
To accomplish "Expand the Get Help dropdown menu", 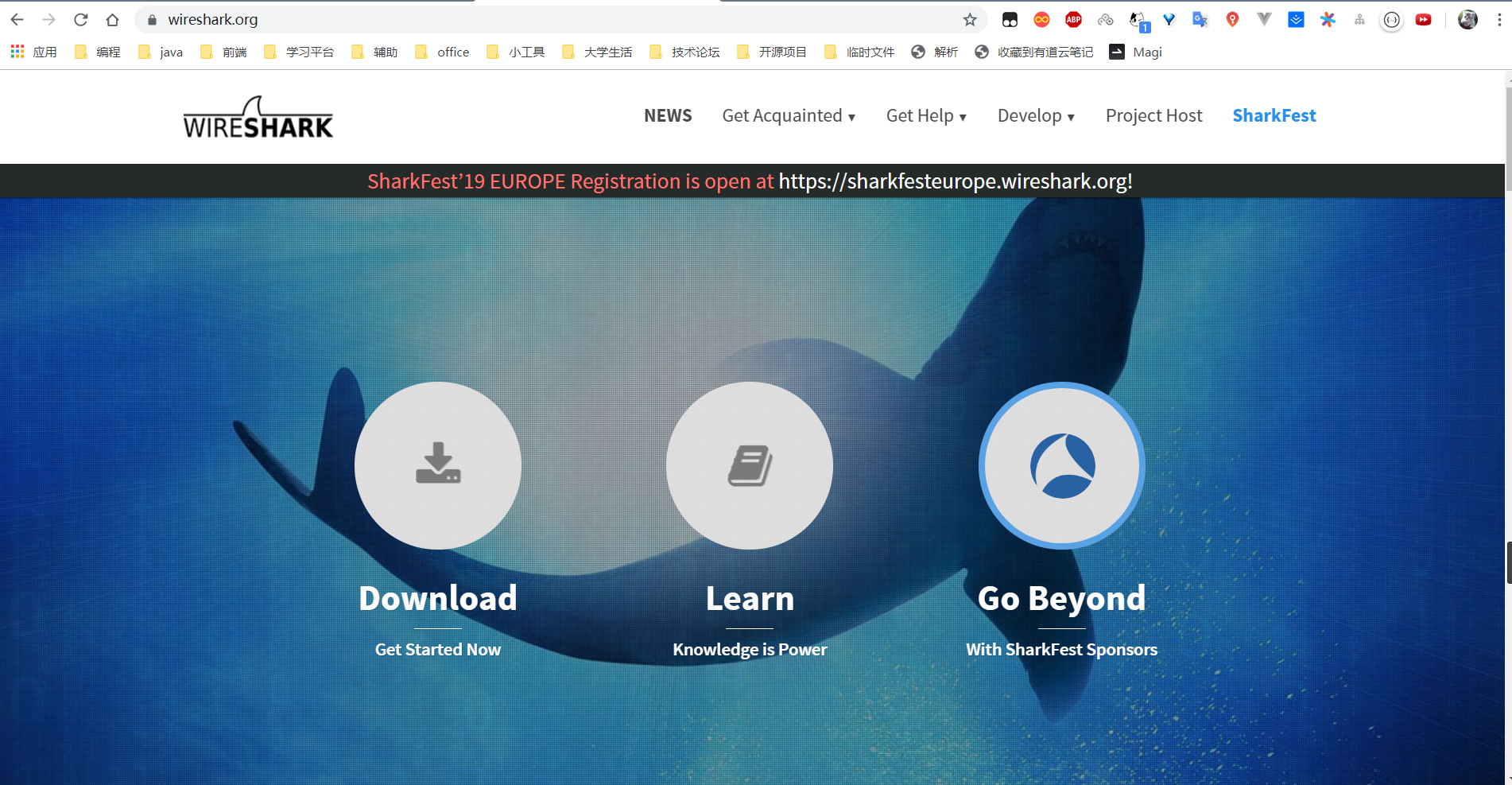I will click(926, 116).
